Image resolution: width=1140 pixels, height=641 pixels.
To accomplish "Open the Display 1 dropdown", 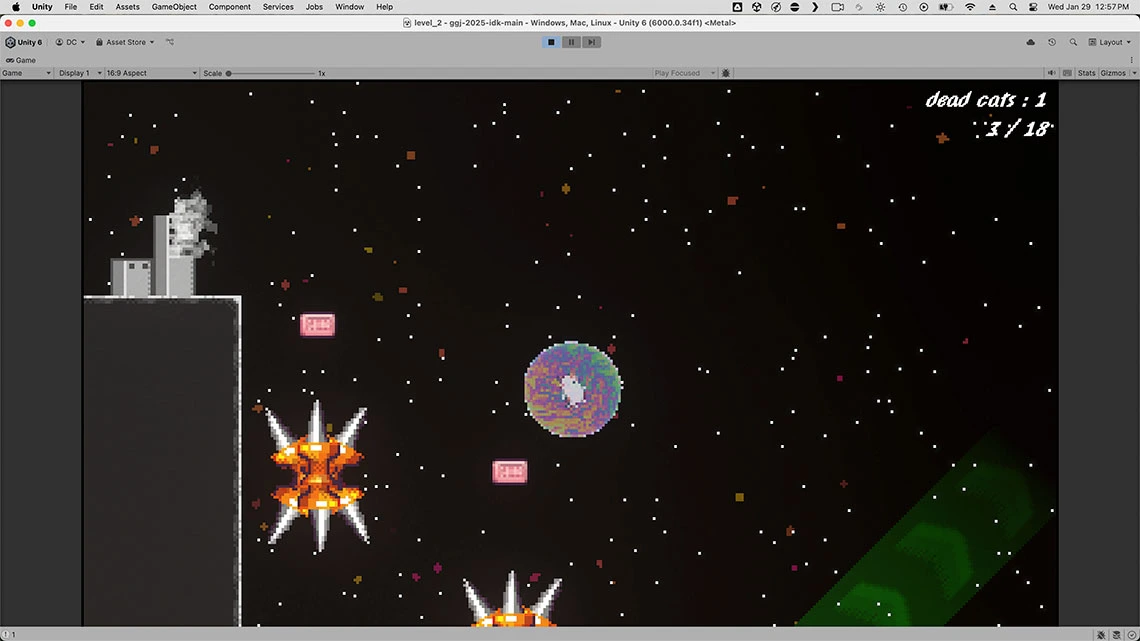I will click(x=78, y=73).
